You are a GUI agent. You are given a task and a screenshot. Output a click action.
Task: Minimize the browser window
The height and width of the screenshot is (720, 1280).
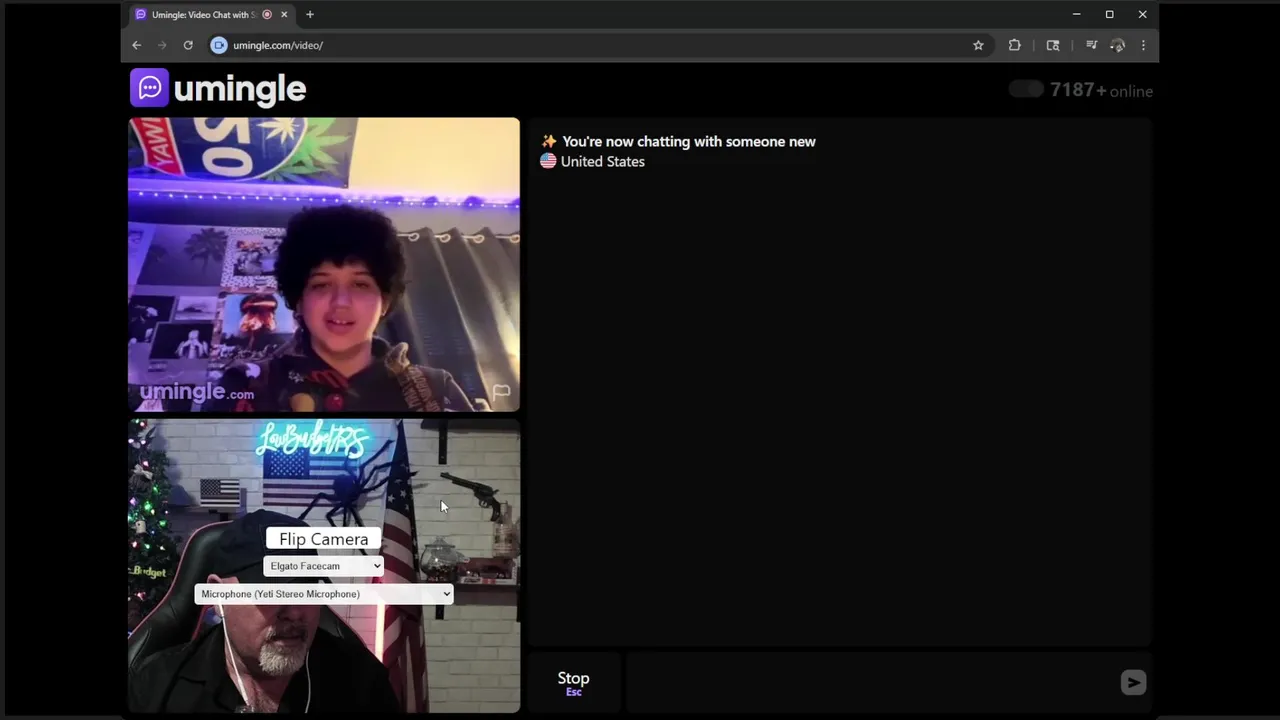[x=1076, y=14]
